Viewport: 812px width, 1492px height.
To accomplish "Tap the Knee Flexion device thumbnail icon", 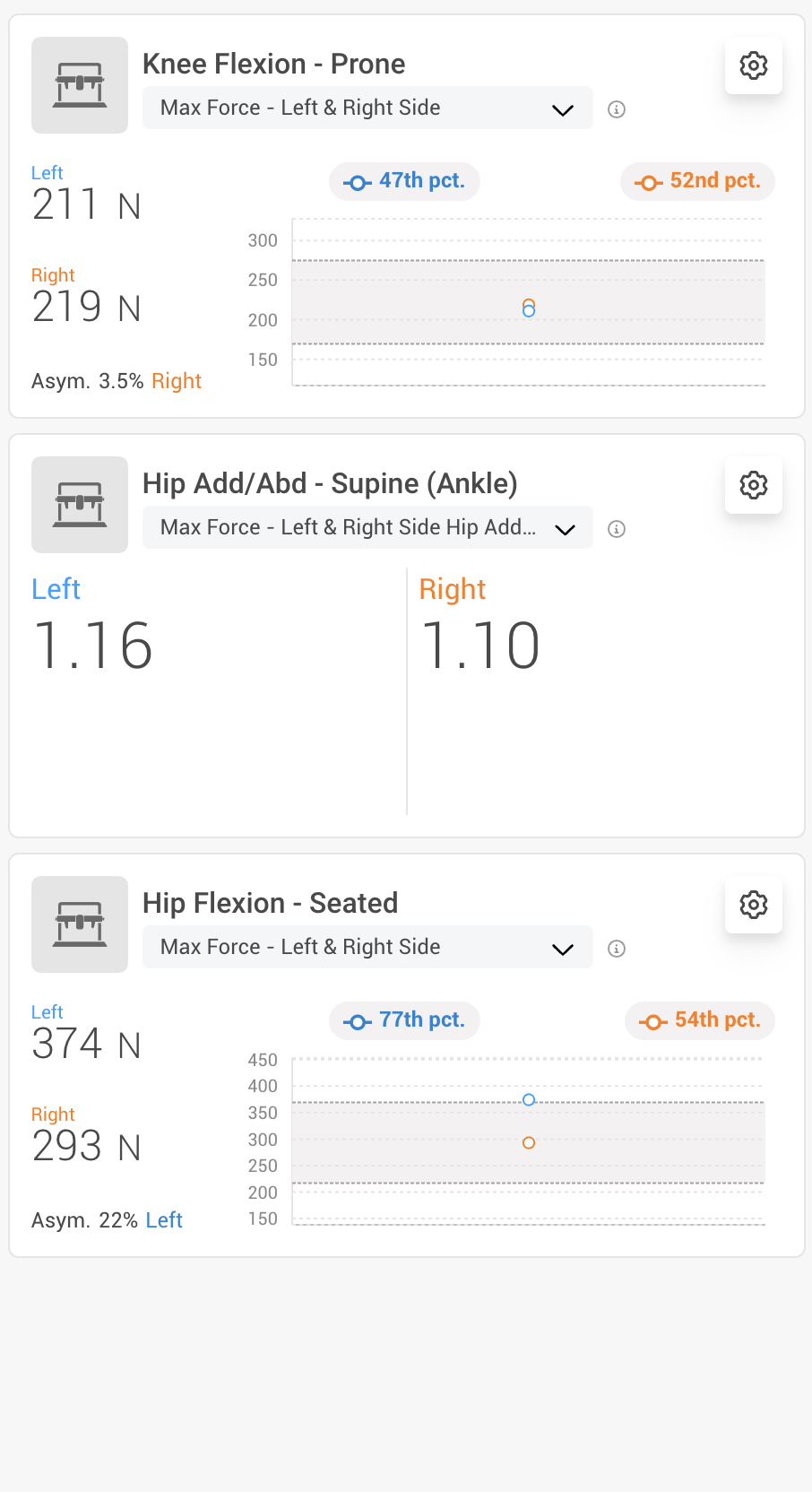I will [x=80, y=85].
